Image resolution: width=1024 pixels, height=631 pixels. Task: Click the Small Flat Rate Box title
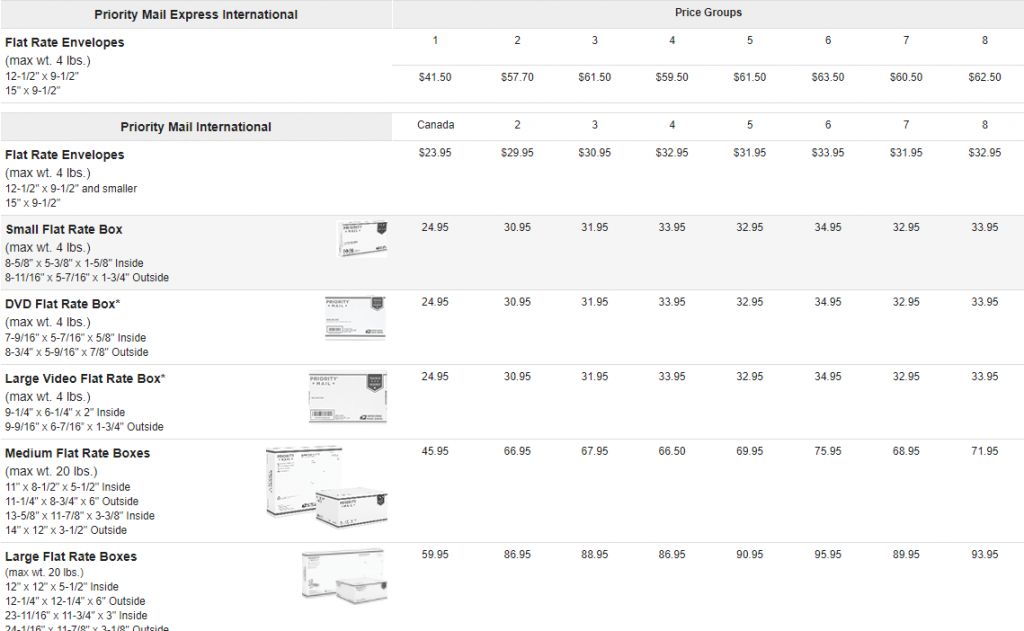(64, 229)
